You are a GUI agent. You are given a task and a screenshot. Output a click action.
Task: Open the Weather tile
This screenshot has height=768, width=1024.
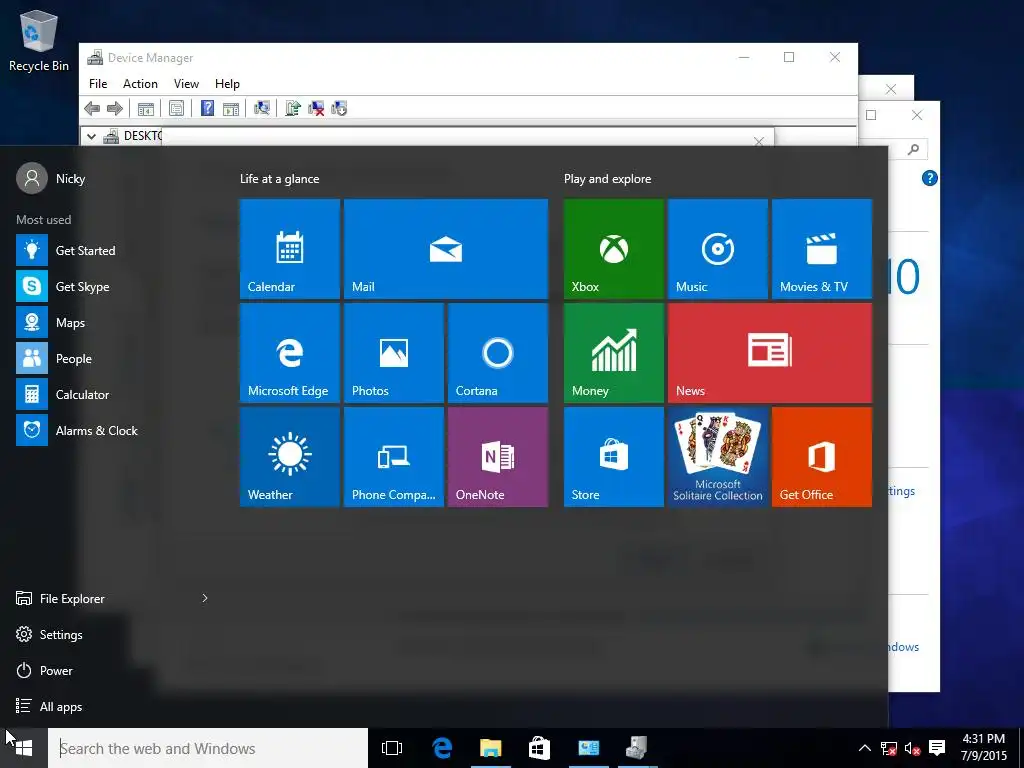[289, 456]
